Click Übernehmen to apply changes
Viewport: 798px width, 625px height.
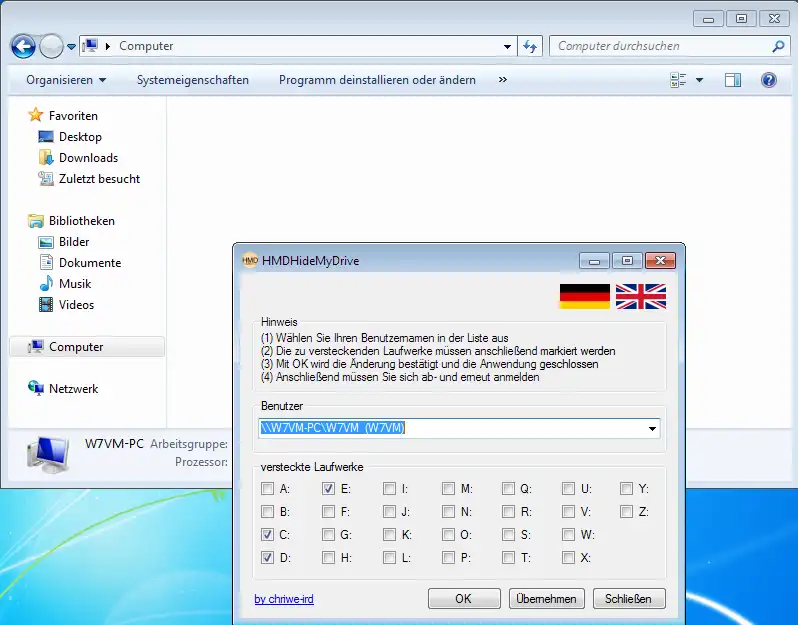point(547,599)
